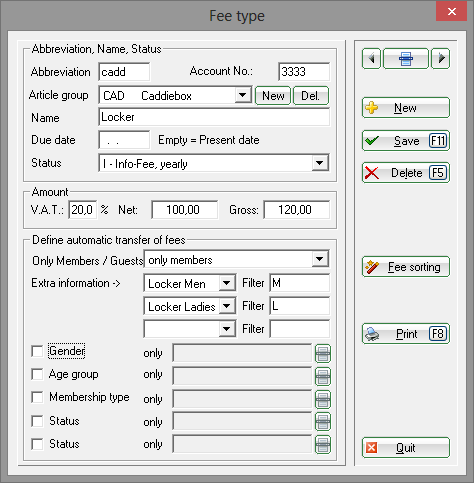Save the fee type

(406, 141)
